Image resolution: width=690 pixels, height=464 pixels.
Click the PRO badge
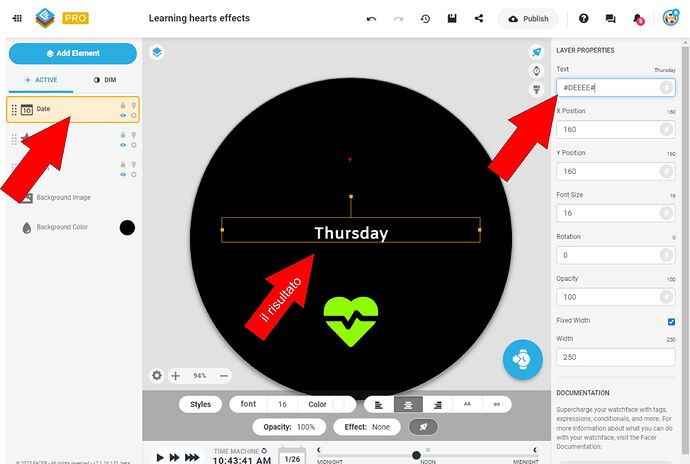75,18
